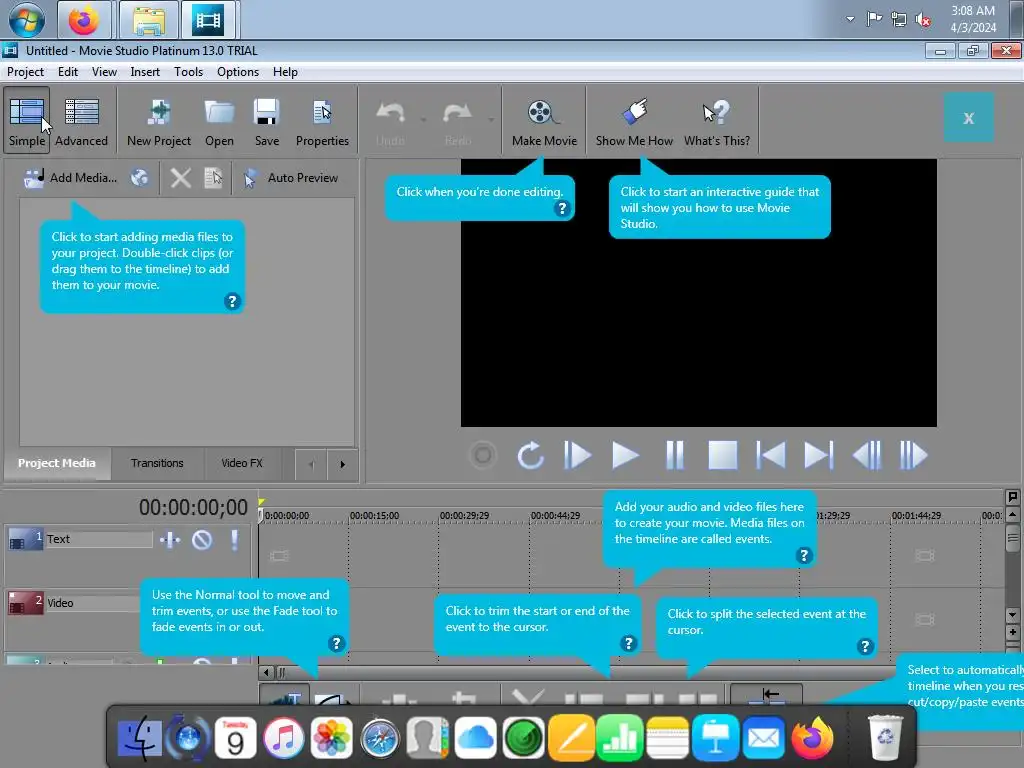1024x768 pixels.
Task: Toggle Loop Playback in preview transport
Action: coord(530,455)
